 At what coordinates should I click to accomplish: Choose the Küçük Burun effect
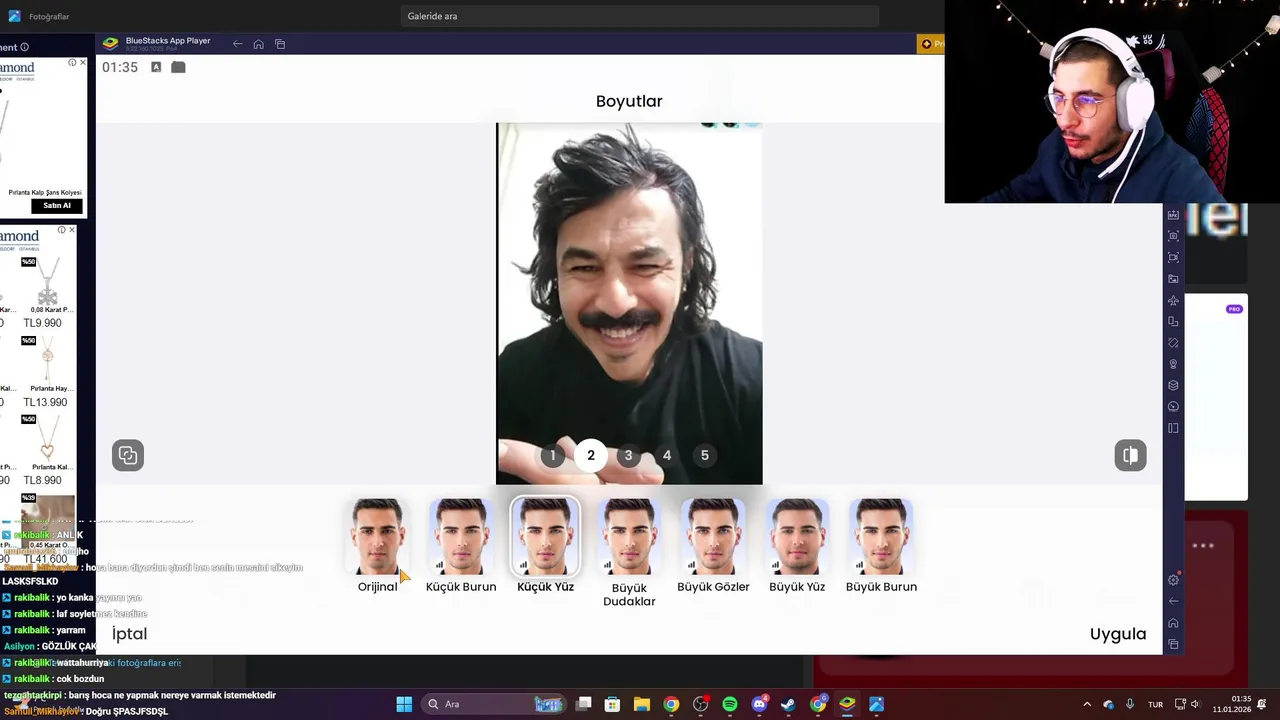click(461, 537)
